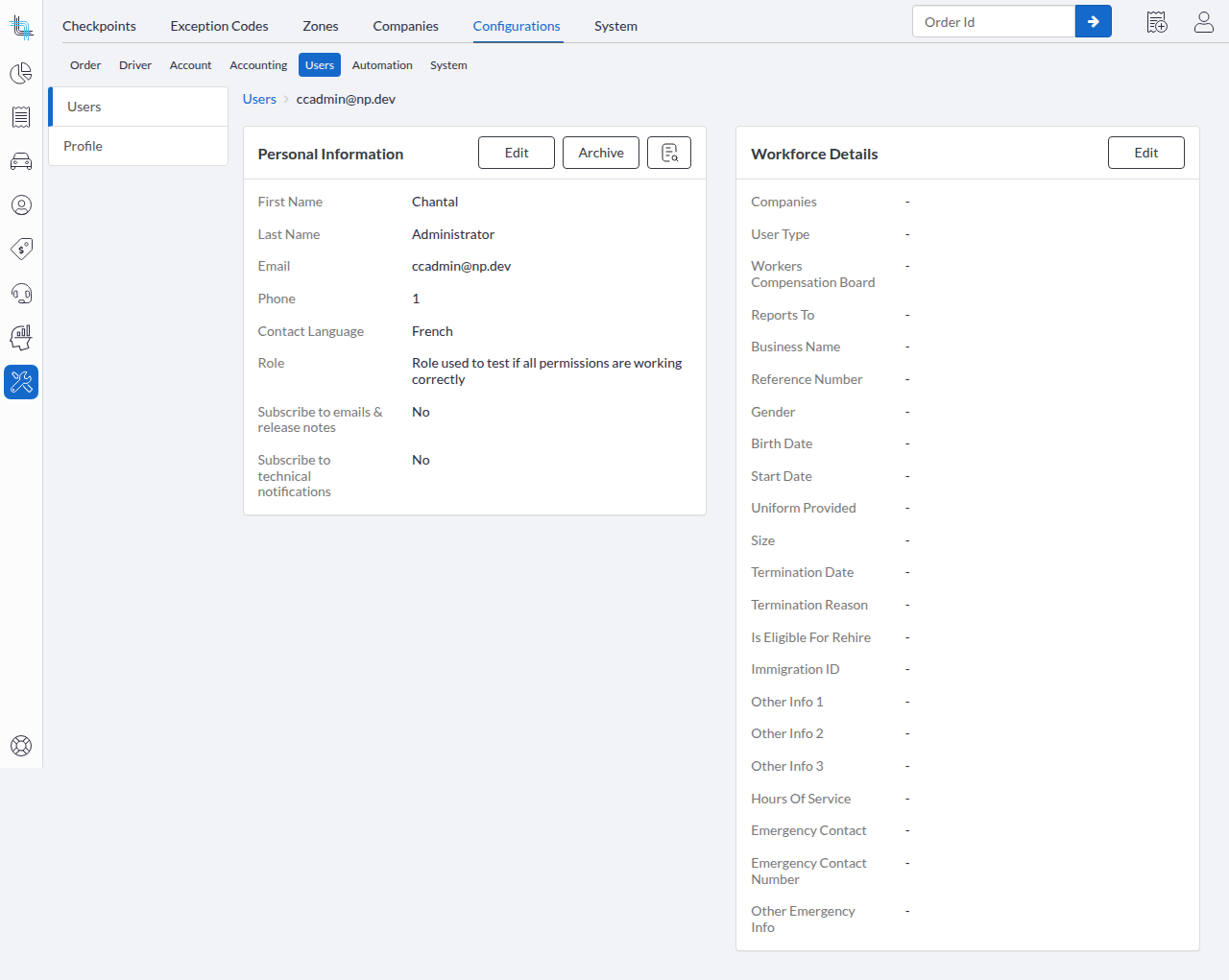The height and width of the screenshot is (980, 1229).
Task: Open the Checkpoints tab
Action: 99,26
